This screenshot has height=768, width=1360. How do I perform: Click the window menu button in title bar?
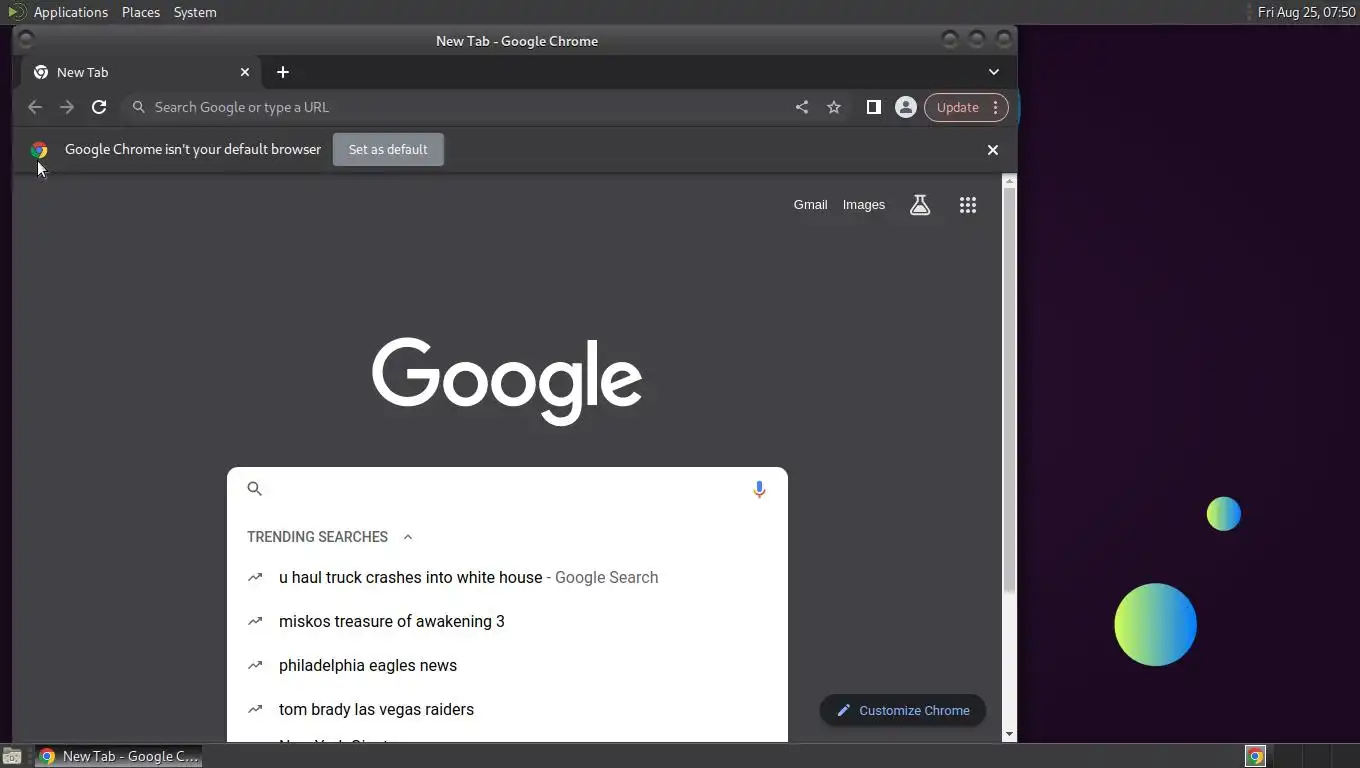point(26,40)
